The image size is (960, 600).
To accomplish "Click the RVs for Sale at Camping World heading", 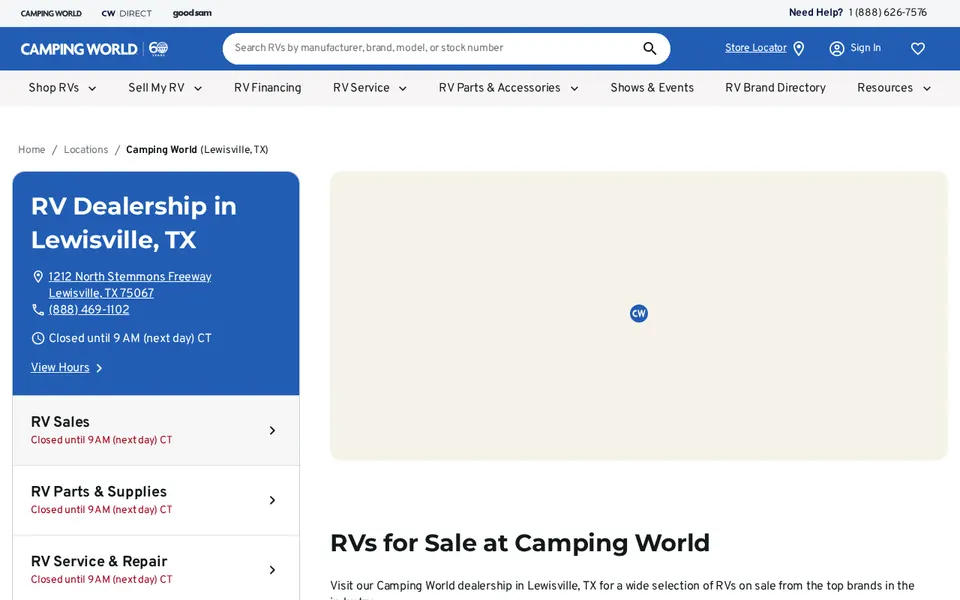I will 520,543.
